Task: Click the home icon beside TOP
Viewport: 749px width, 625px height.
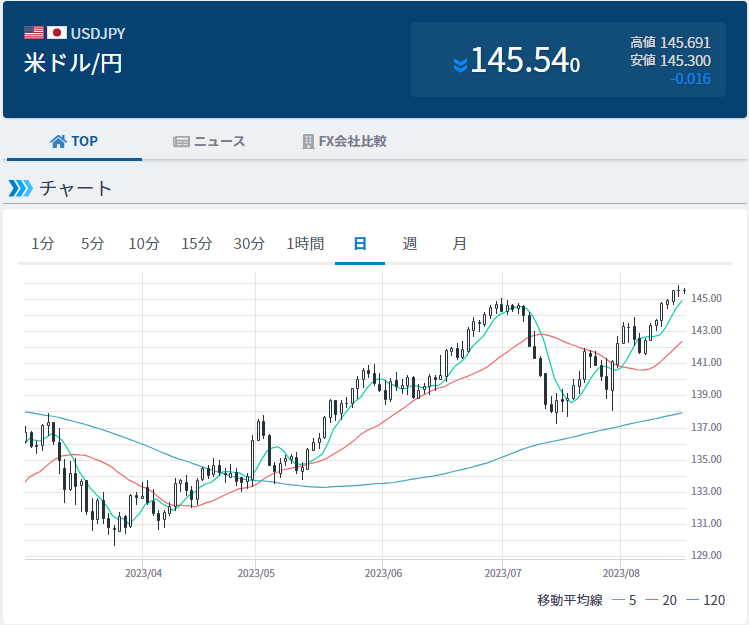Action: pos(58,141)
